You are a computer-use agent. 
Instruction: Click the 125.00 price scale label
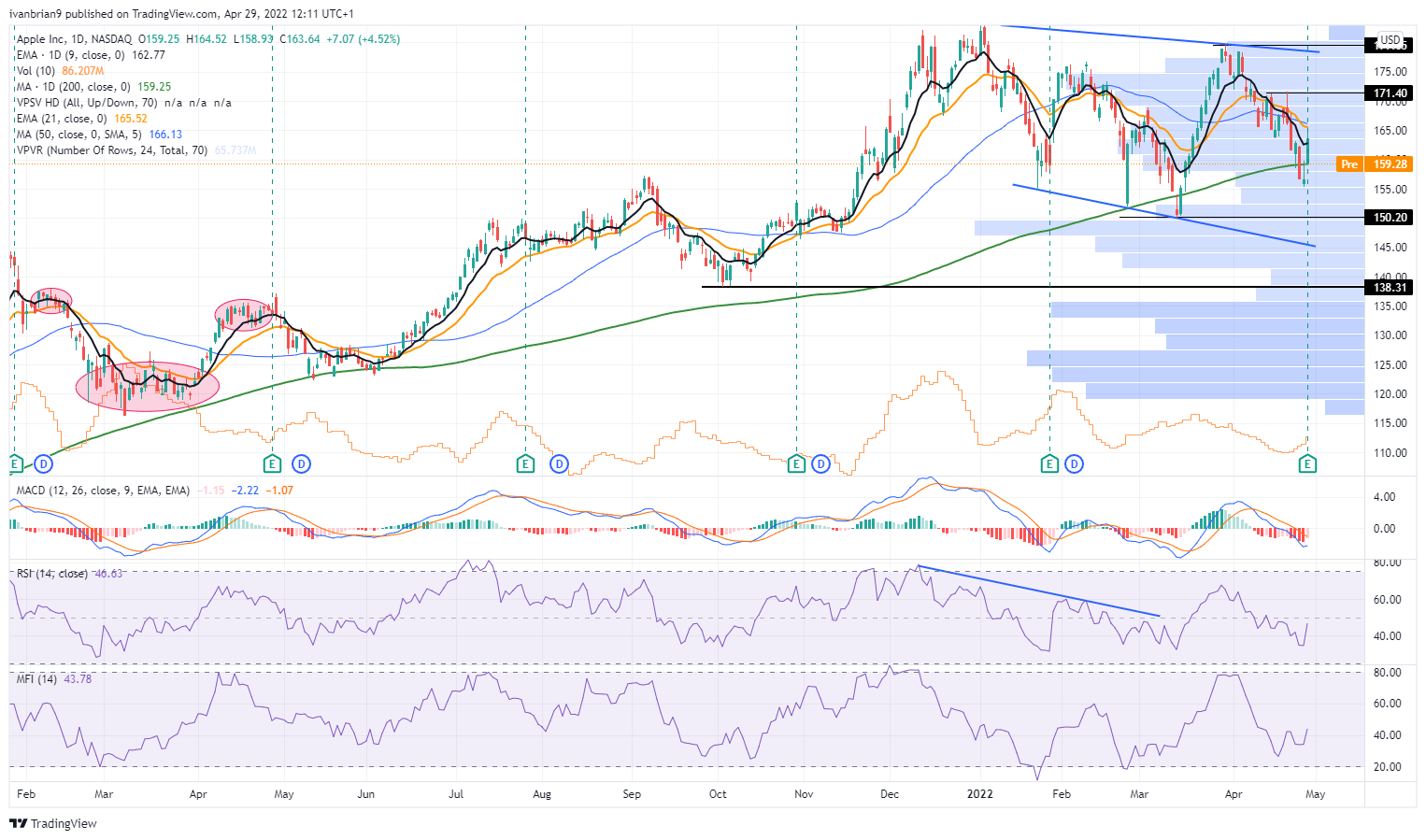pos(1390,365)
